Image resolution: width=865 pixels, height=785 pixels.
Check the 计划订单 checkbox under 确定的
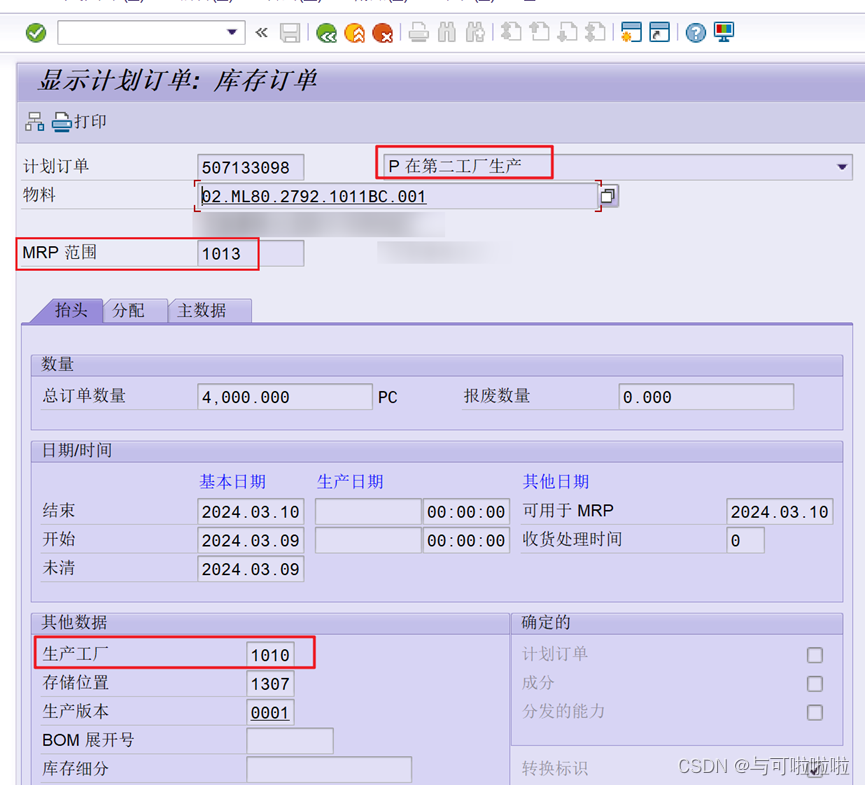click(815, 655)
